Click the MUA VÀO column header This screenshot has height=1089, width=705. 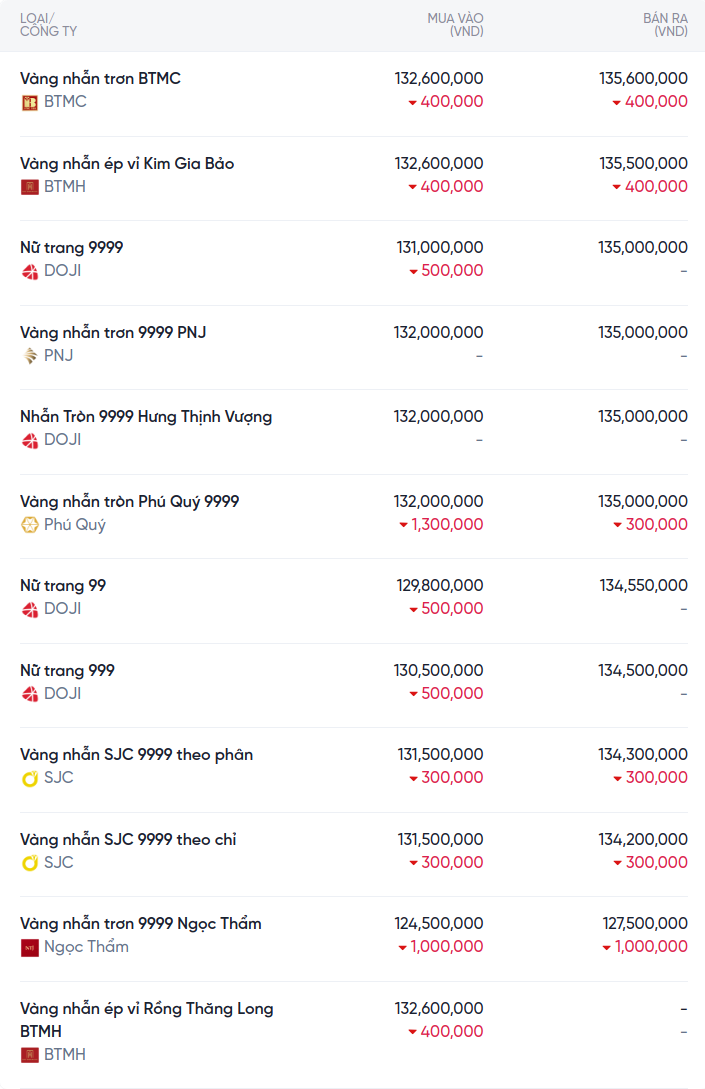(455, 25)
